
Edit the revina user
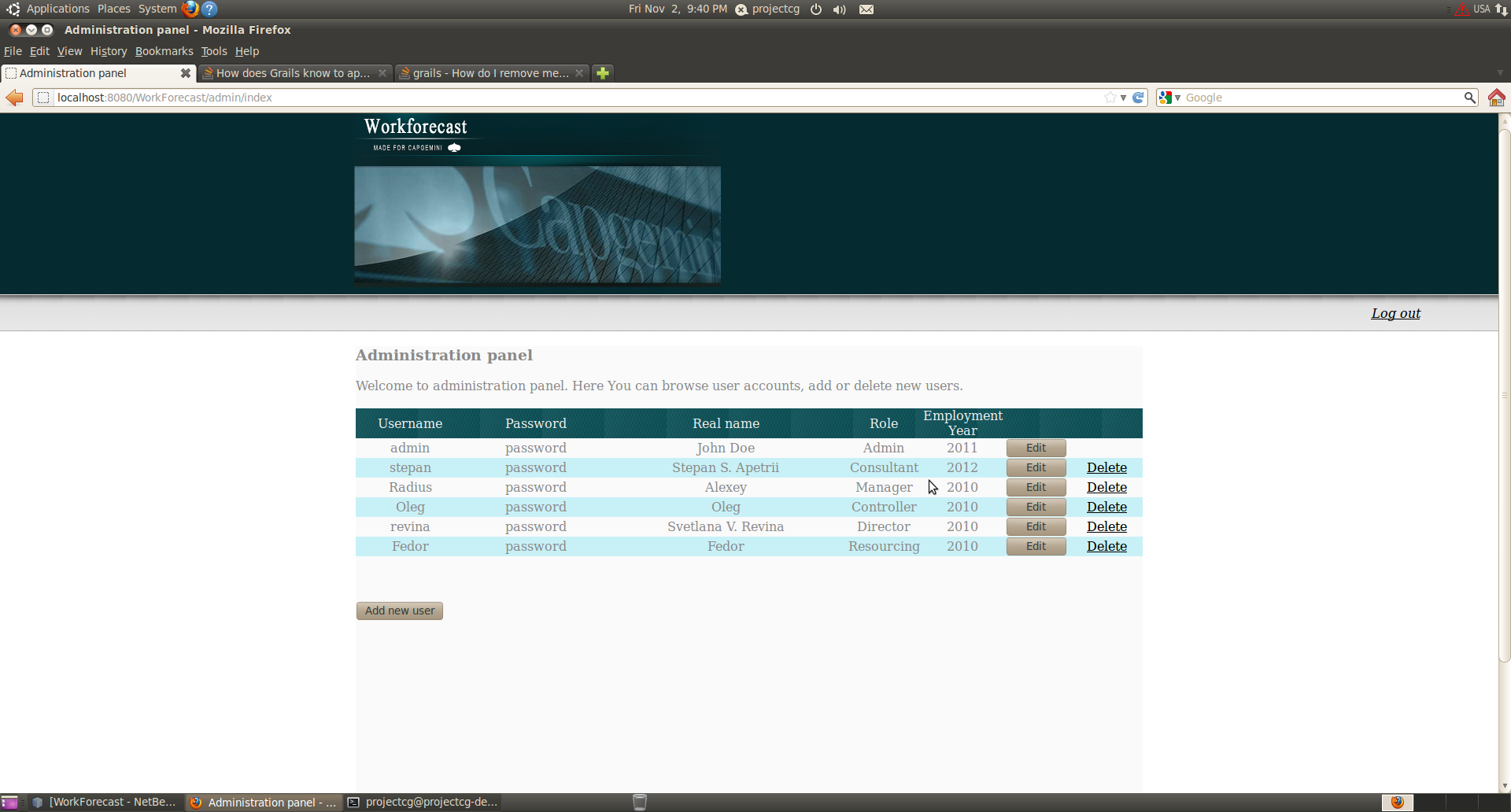pyautogui.click(x=1036, y=526)
